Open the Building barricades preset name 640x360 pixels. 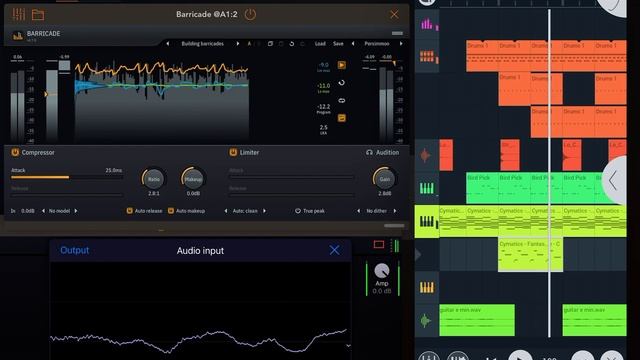click(202, 44)
